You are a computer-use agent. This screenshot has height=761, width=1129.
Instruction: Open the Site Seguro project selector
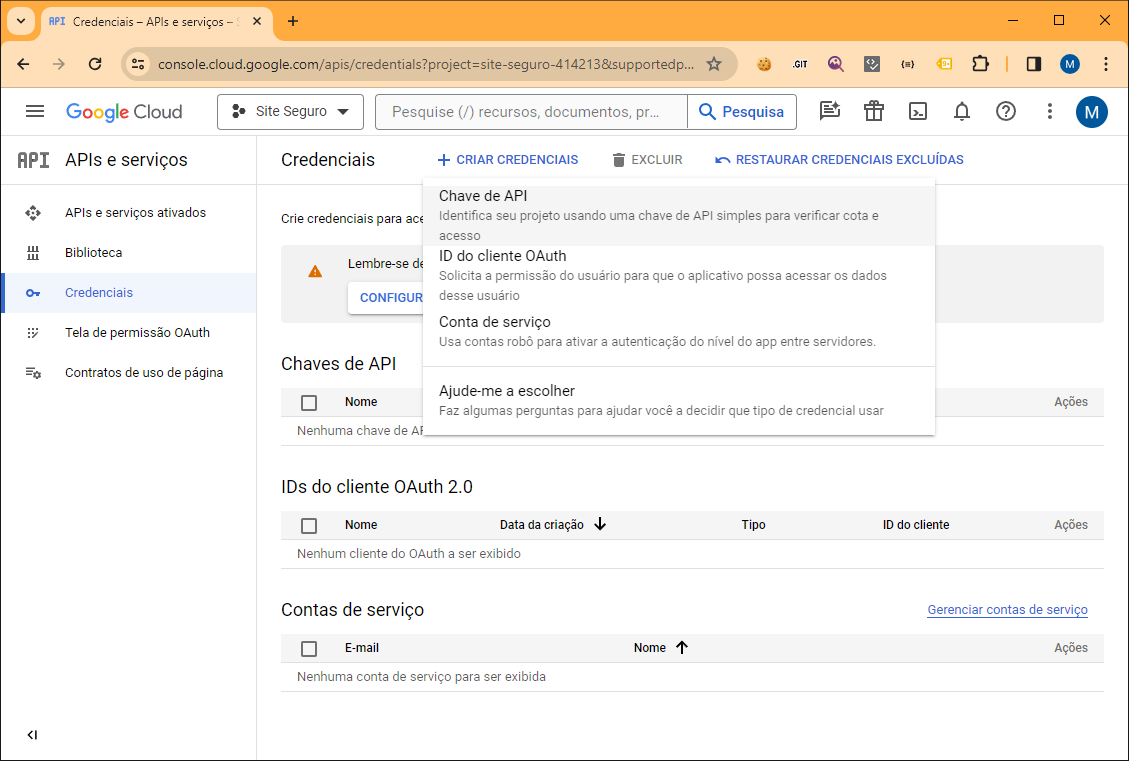290,112
